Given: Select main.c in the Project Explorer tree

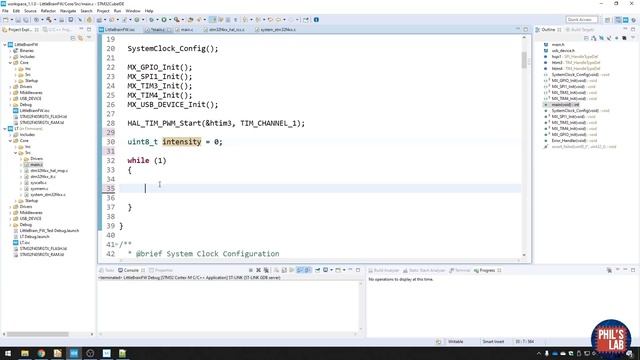Looking at the screenshot, I should click(x=36, y=164).
